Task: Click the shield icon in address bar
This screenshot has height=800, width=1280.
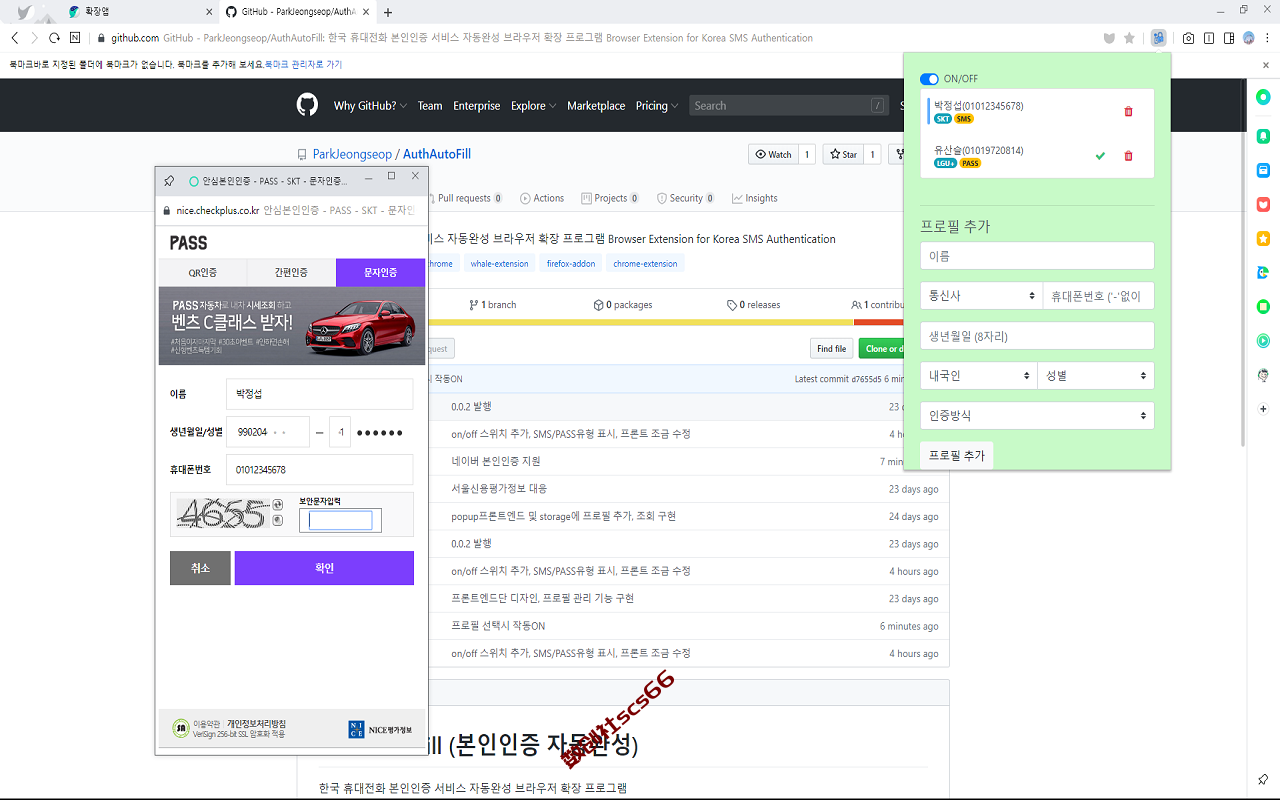Action: coord(1108,38)
